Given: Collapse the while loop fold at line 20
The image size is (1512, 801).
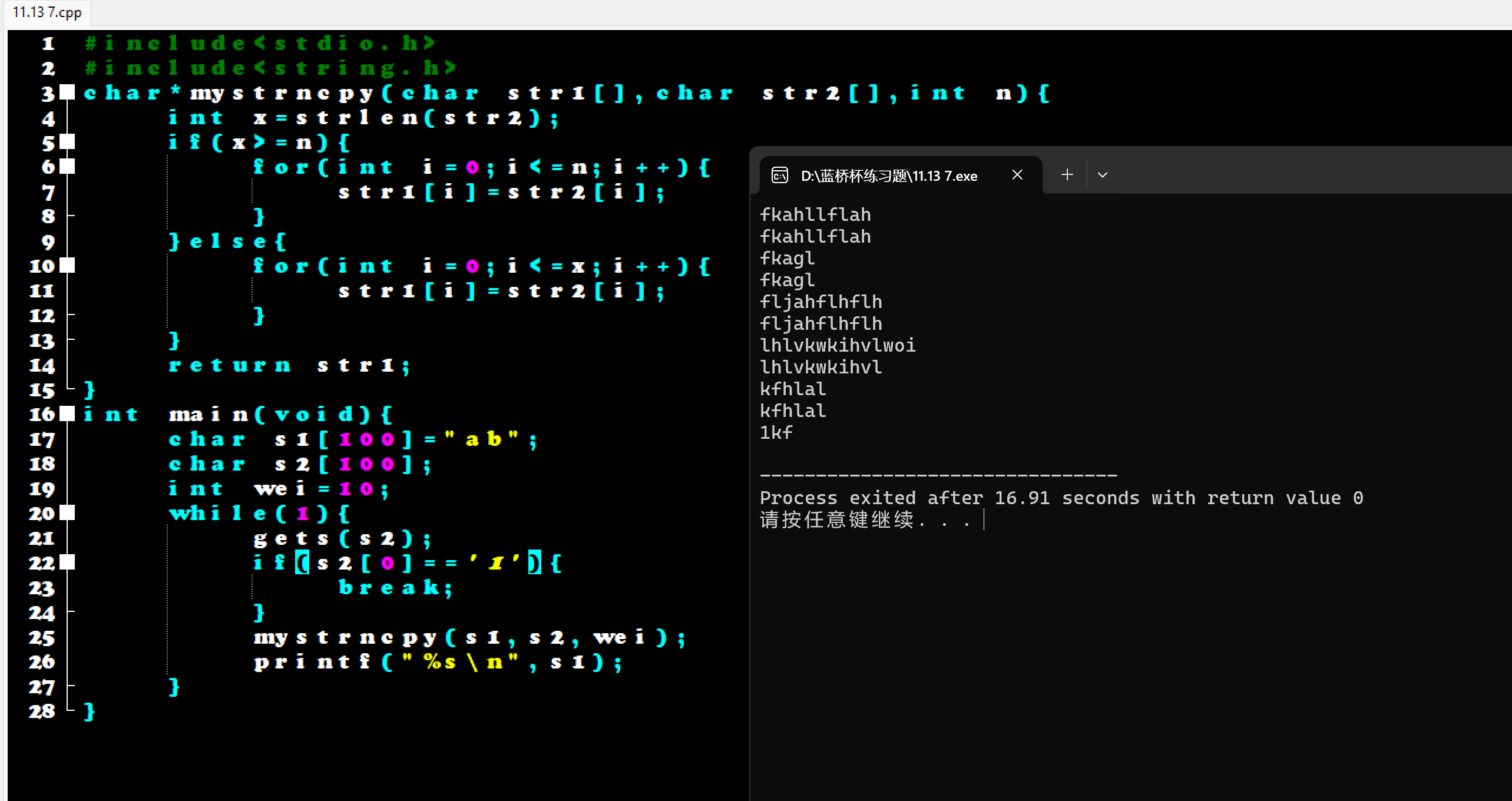Looking at the screenshot, I should pyautogui.click(x=68, y=513).
